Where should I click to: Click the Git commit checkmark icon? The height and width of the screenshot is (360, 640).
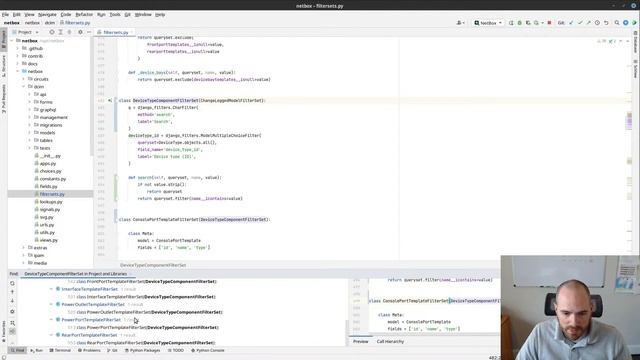pos(580,23)
